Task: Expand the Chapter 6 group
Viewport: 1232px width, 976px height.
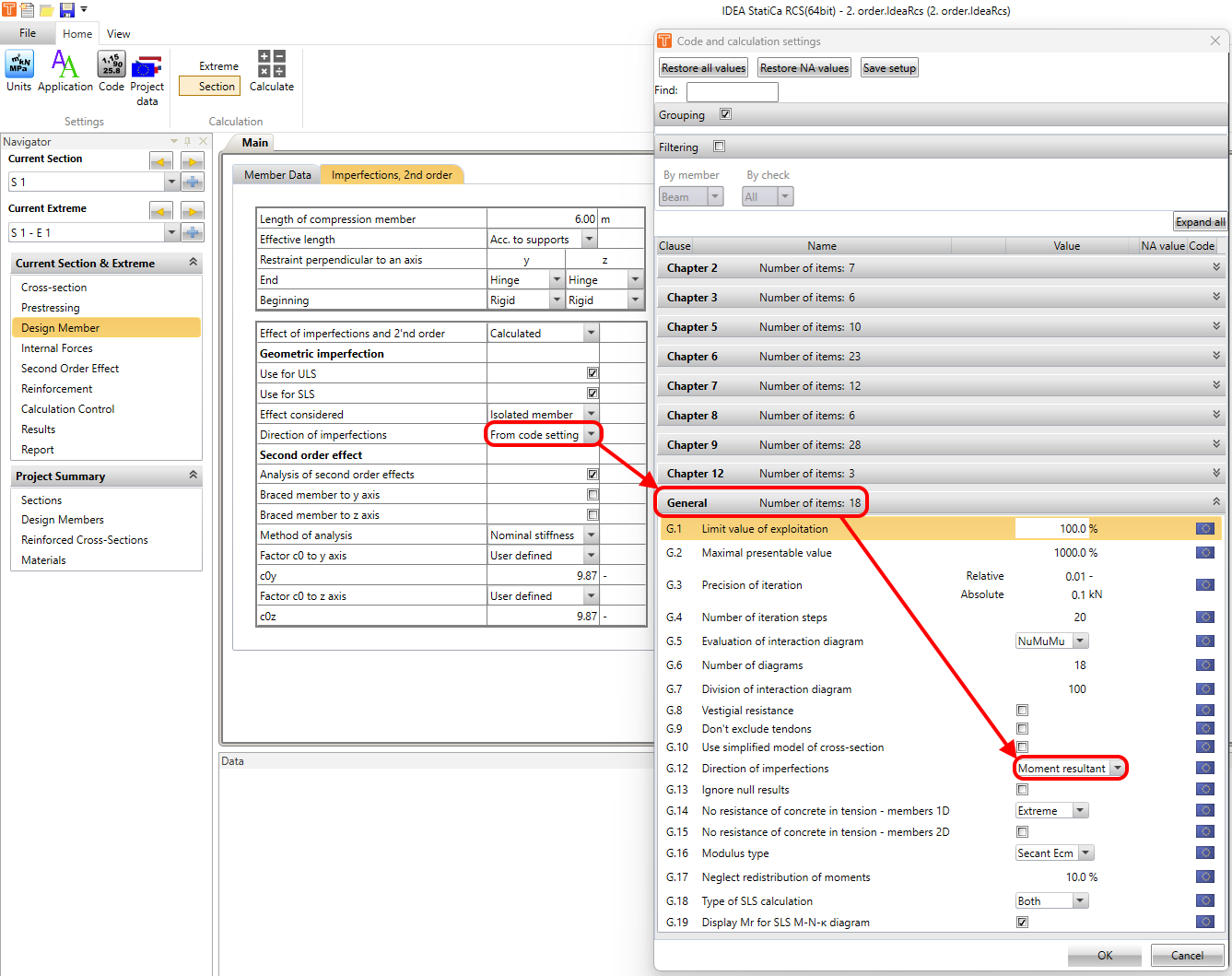Action: tap(1215, 356)
